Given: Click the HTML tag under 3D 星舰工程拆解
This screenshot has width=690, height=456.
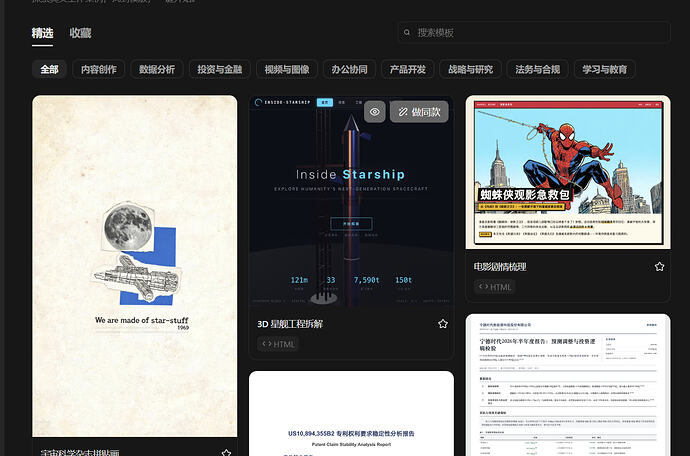Looking at the screenshot, I should (x=278, y=344).
